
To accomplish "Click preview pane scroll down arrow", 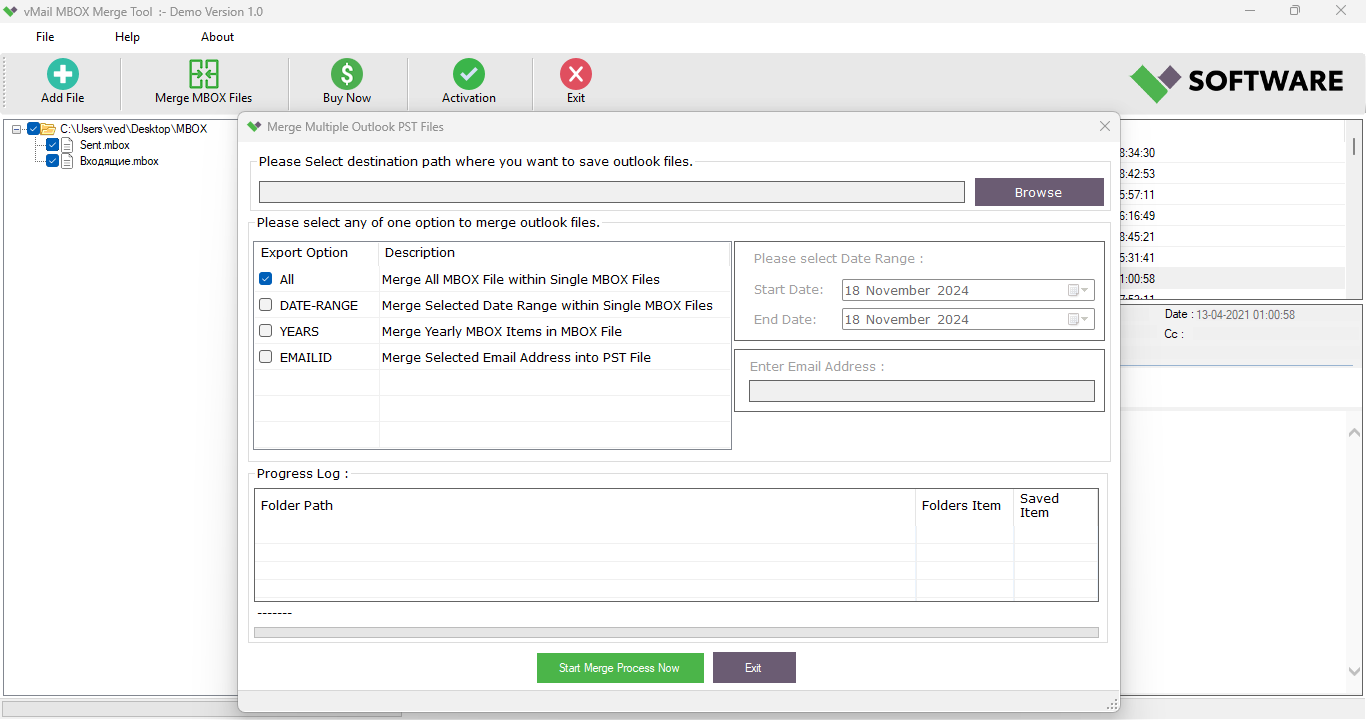I will click(x=1355, y=672).
